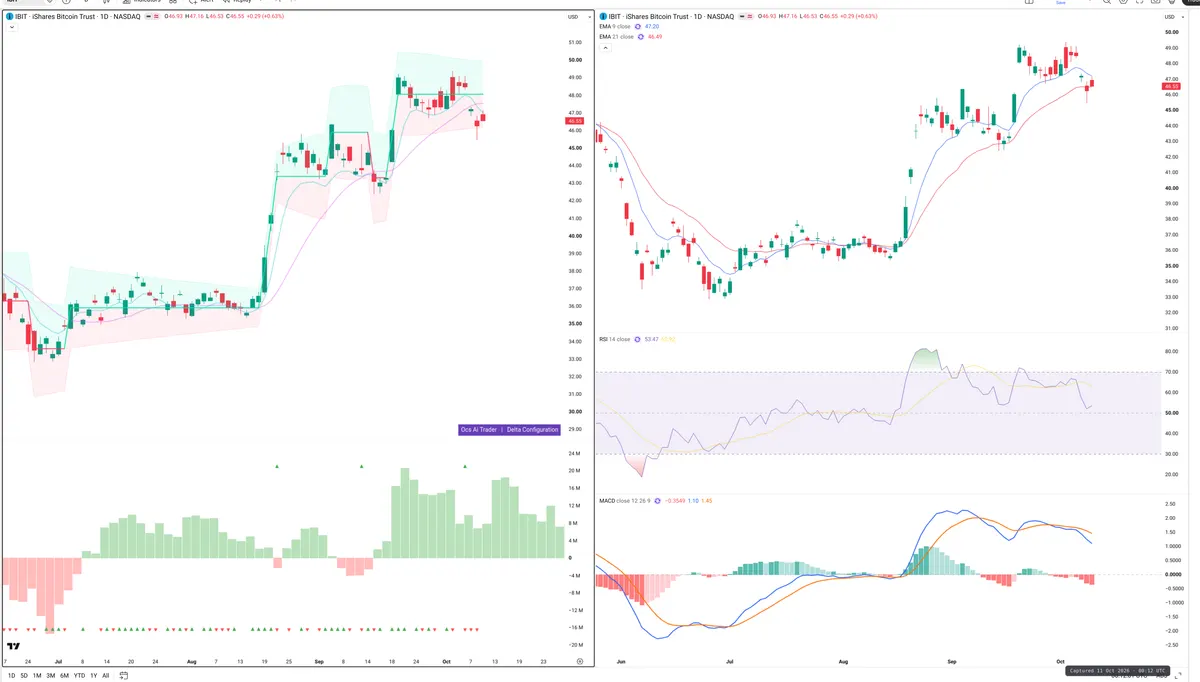
Task: Click the MACD indicator status icon
Action: pos(657,501)
